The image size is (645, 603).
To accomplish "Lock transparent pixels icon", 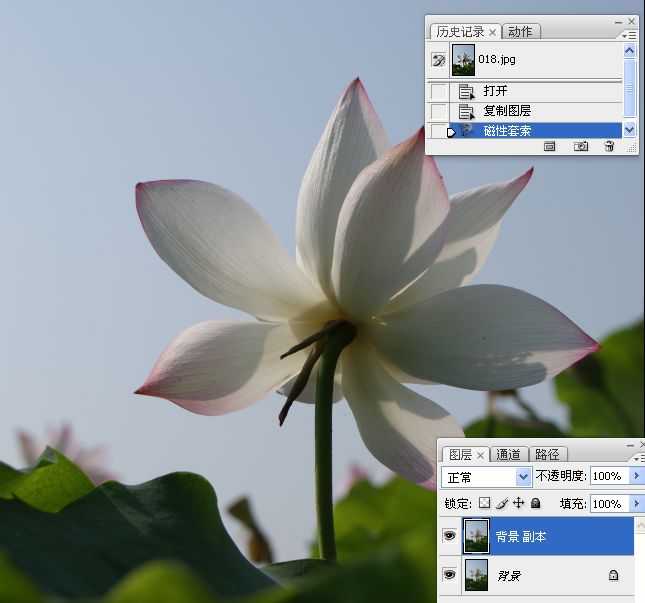I will click(485, 503).
